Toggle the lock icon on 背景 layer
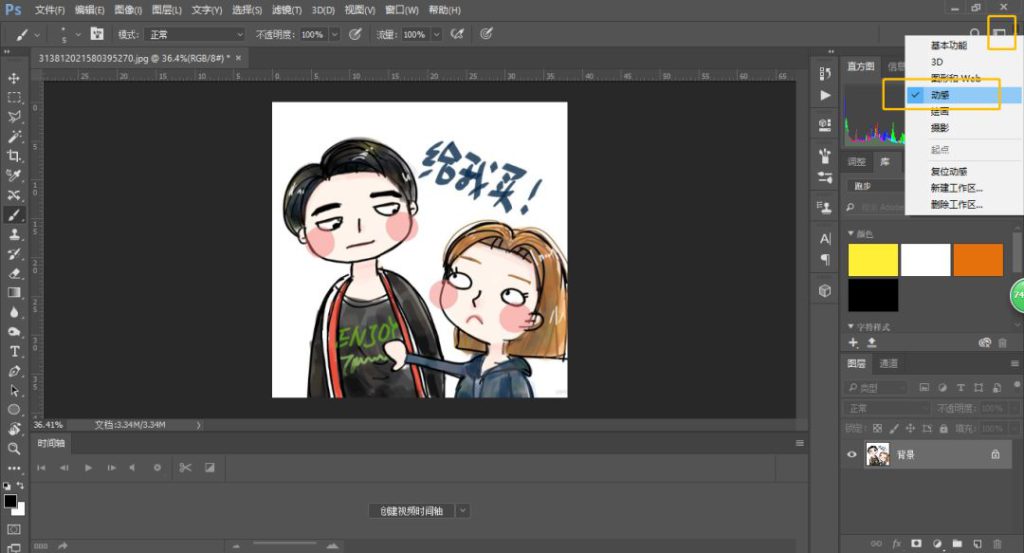This screenshot has height=553, width=1024. [x=995, y=454]
